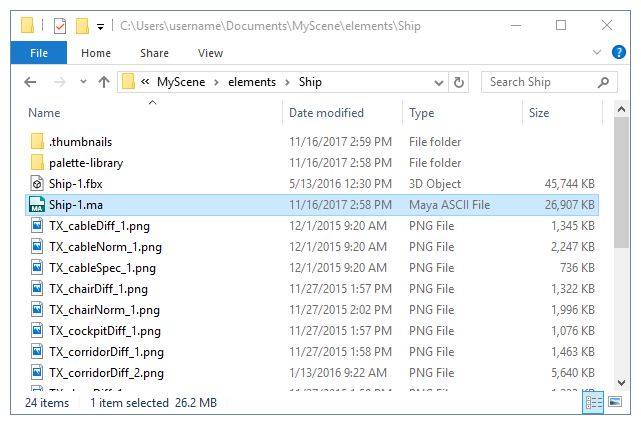The width and height of the screenshot is (641, 425).
Task: Switch to large icons view layout
Action: pyautogui.click(x=615, y=402)
